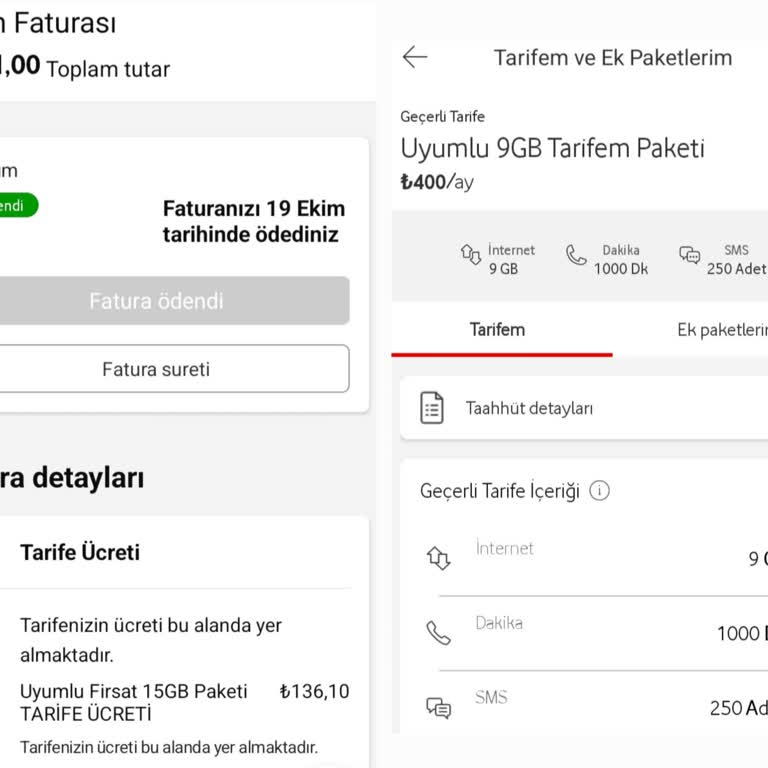Click the Geçerli Tarife label
This screenshot has width=768, height=768.
[x=442, y=117]
